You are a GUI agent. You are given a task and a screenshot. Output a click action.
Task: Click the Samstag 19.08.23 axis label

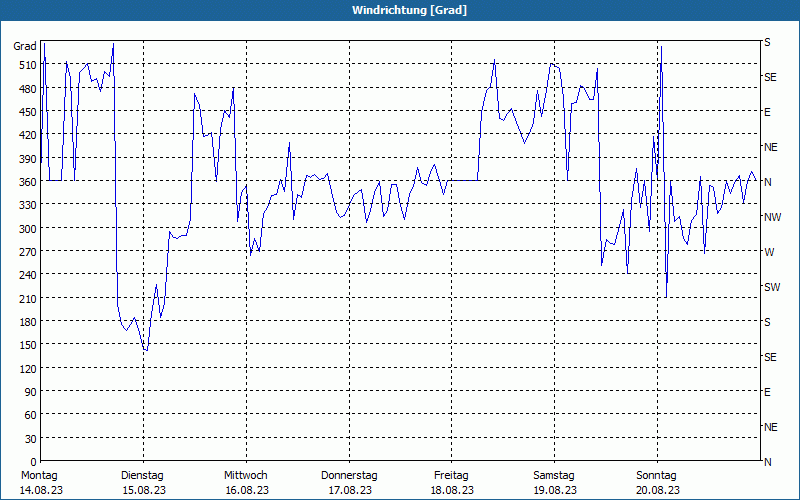pos(555,483)
